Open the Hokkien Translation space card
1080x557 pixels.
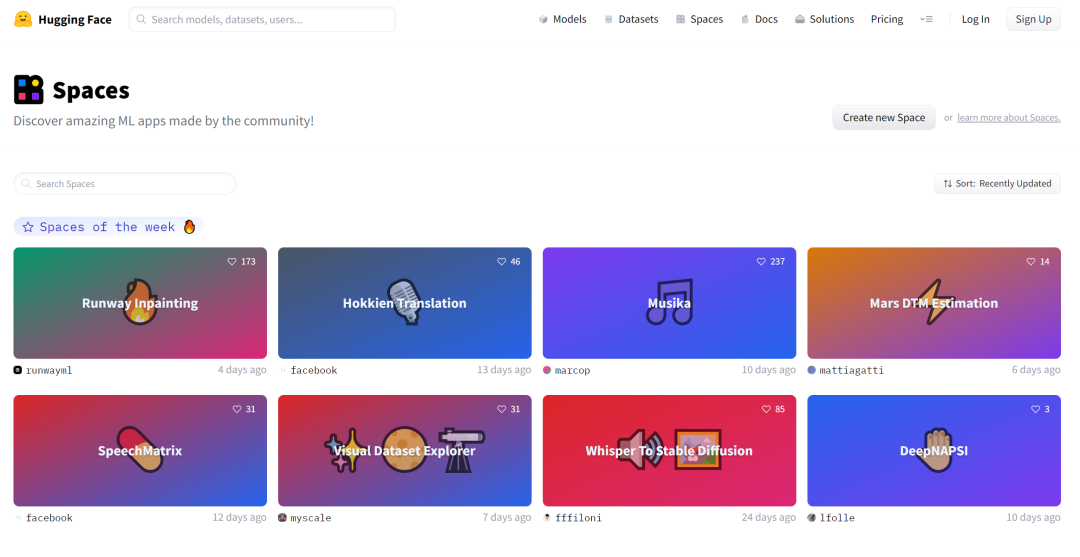(x=404, y=303)
